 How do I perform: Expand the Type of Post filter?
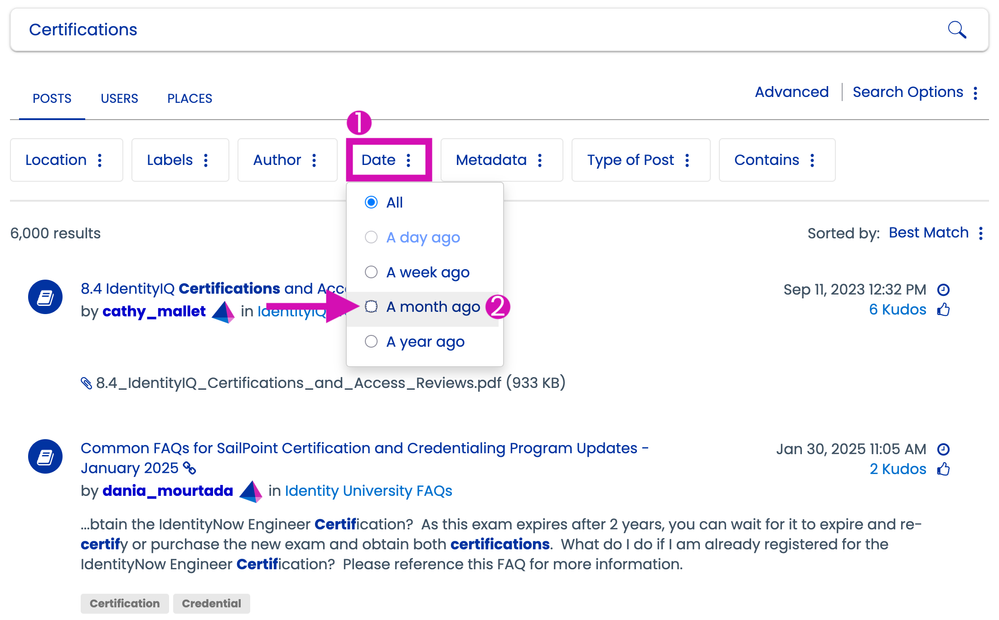640,160
